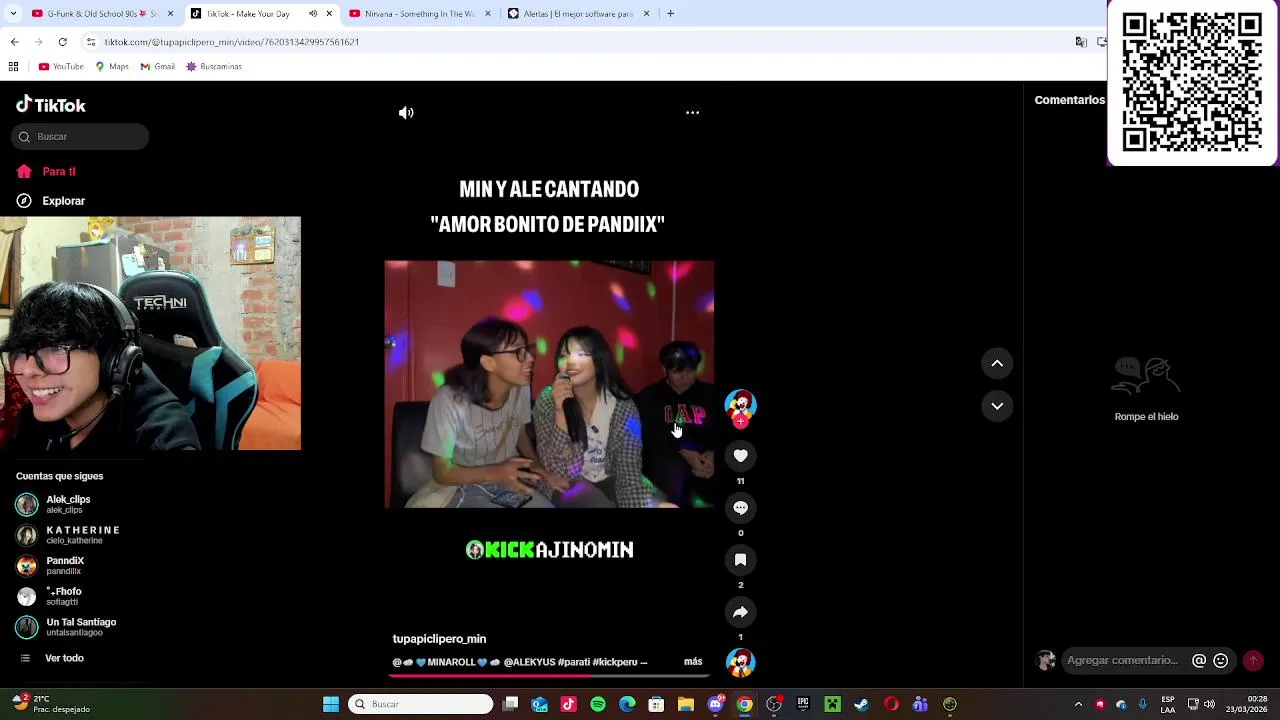Go to next video with down chevron
1280x720 pixels.
point(997,406)
